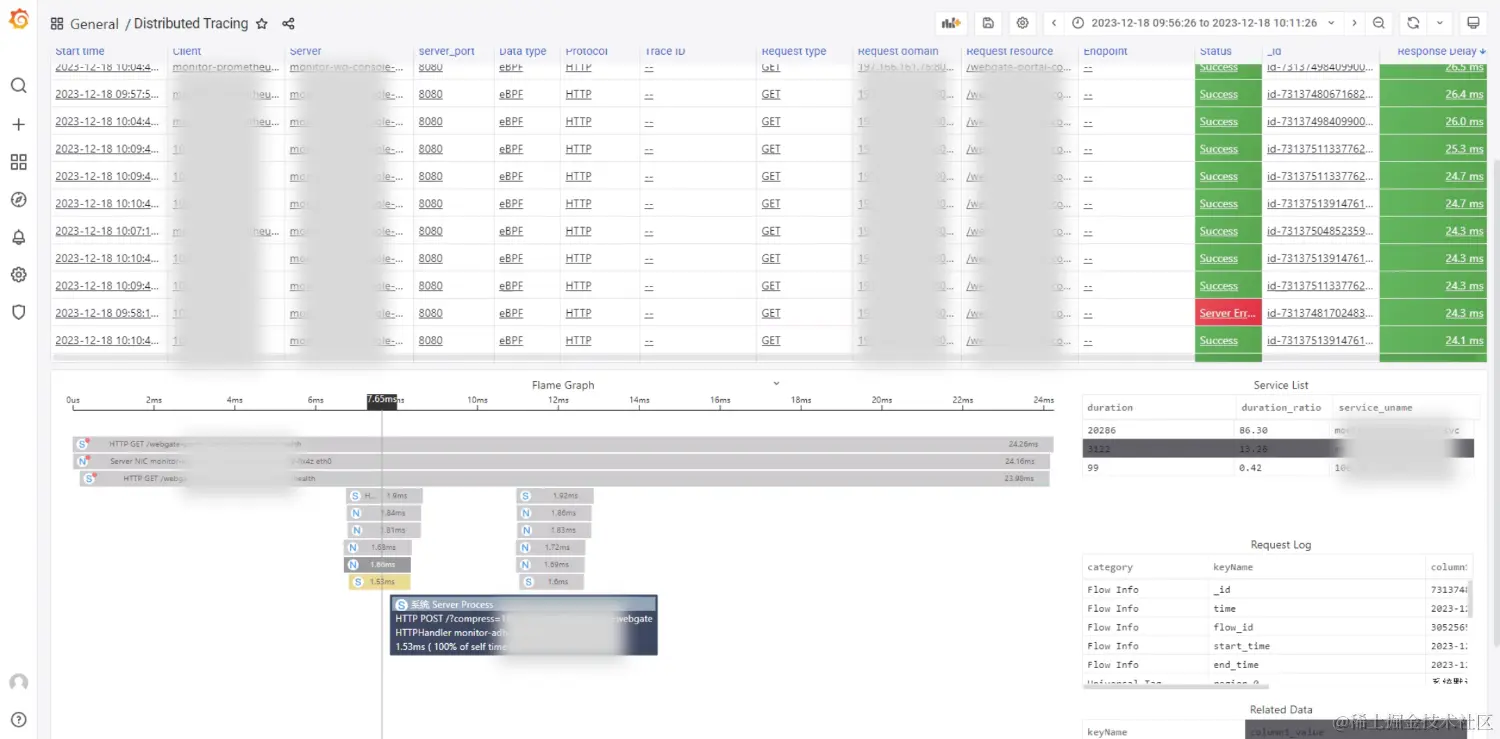Open the auto-refresh interval dropdown
The width and height of the screenshot is (1500, 739).
point(1439,22)
